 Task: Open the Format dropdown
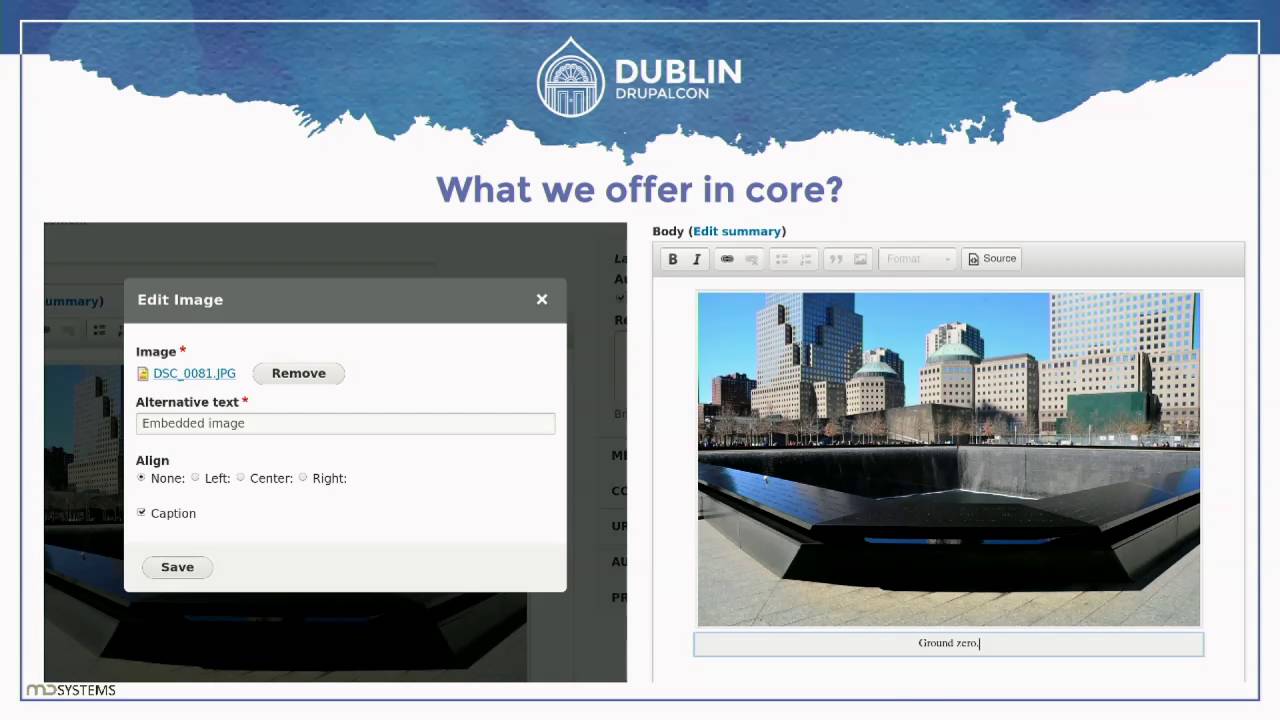[x=918, y=259]
